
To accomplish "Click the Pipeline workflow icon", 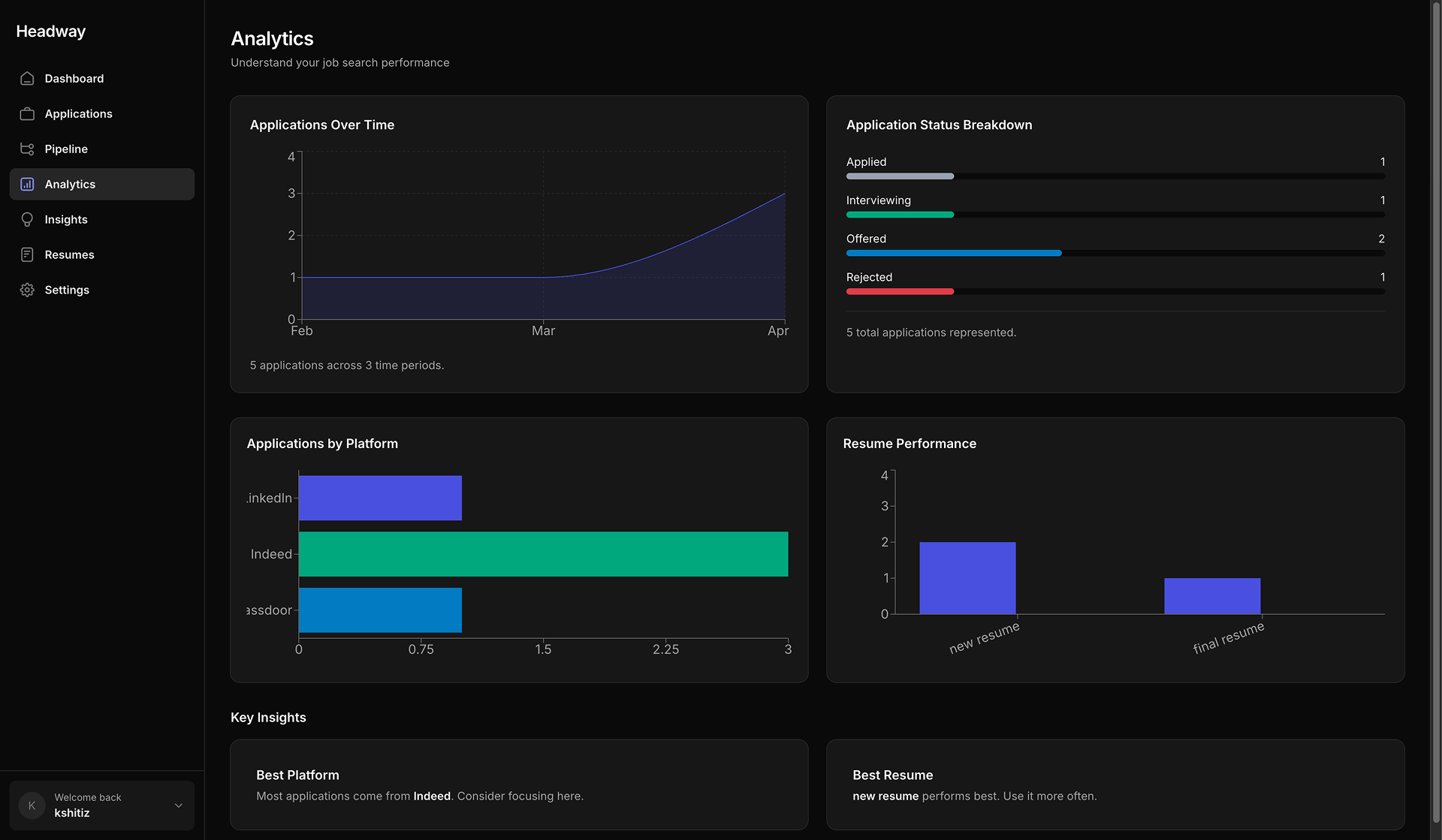I will pos(27,149).
